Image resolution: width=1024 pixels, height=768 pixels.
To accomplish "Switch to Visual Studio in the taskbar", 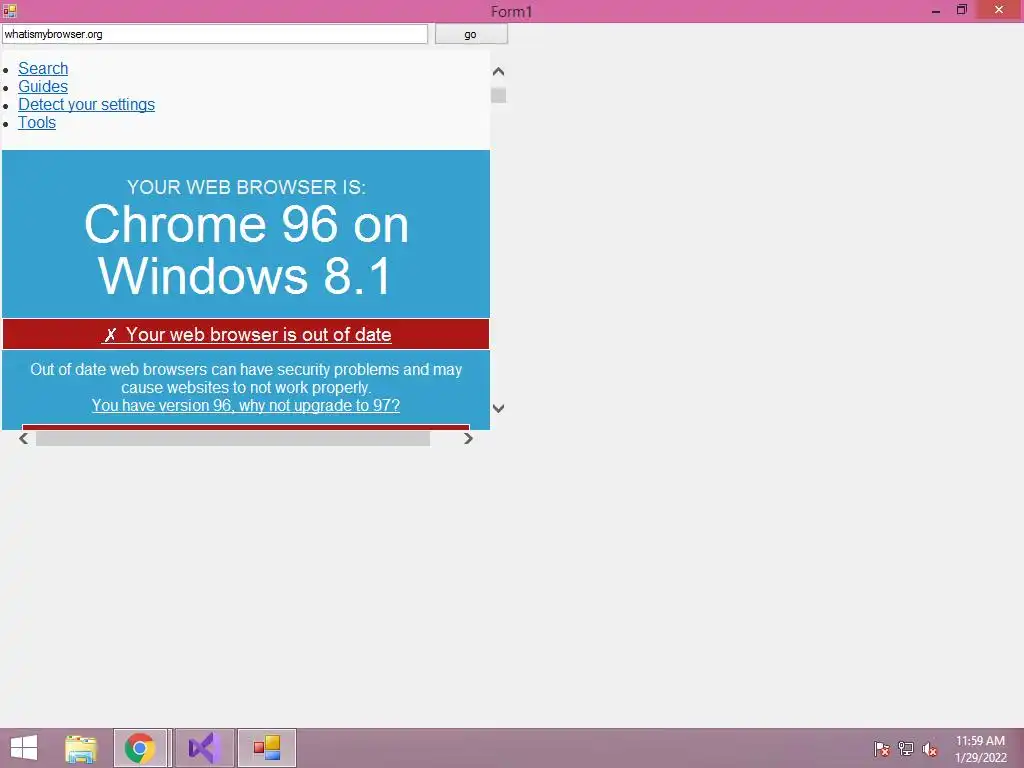I will 204,748.
